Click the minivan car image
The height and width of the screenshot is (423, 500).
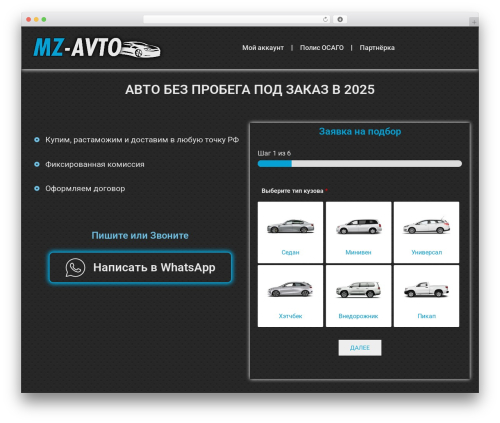(358, 226)
